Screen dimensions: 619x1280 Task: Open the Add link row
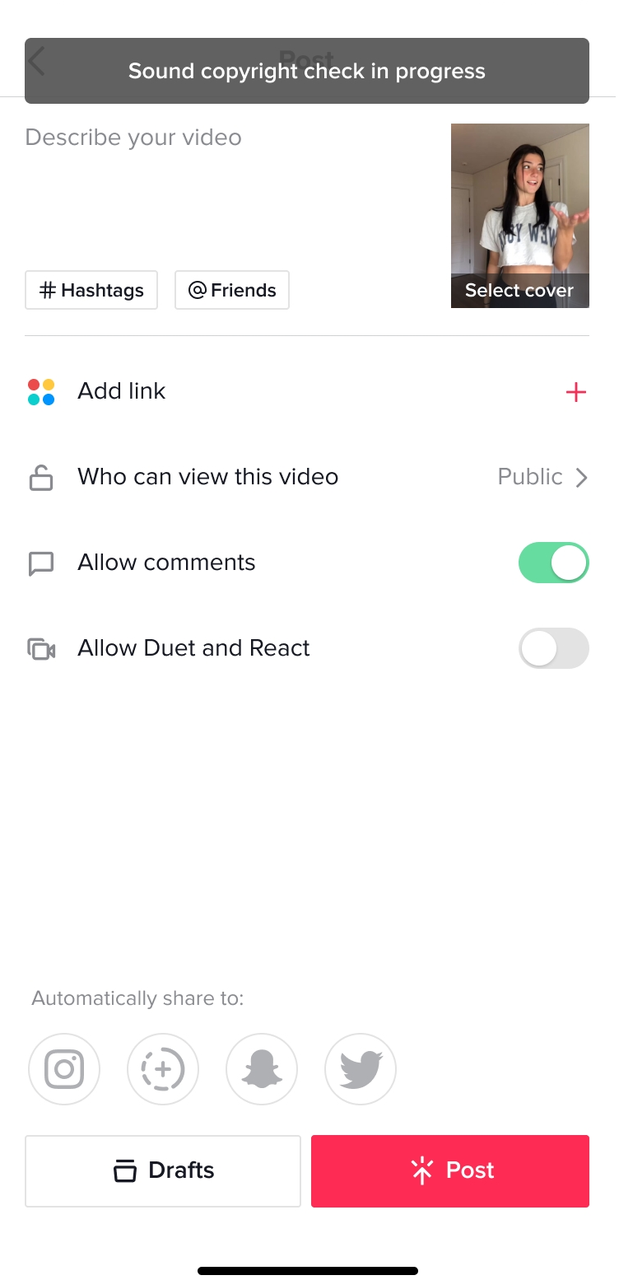pos(122,391)
